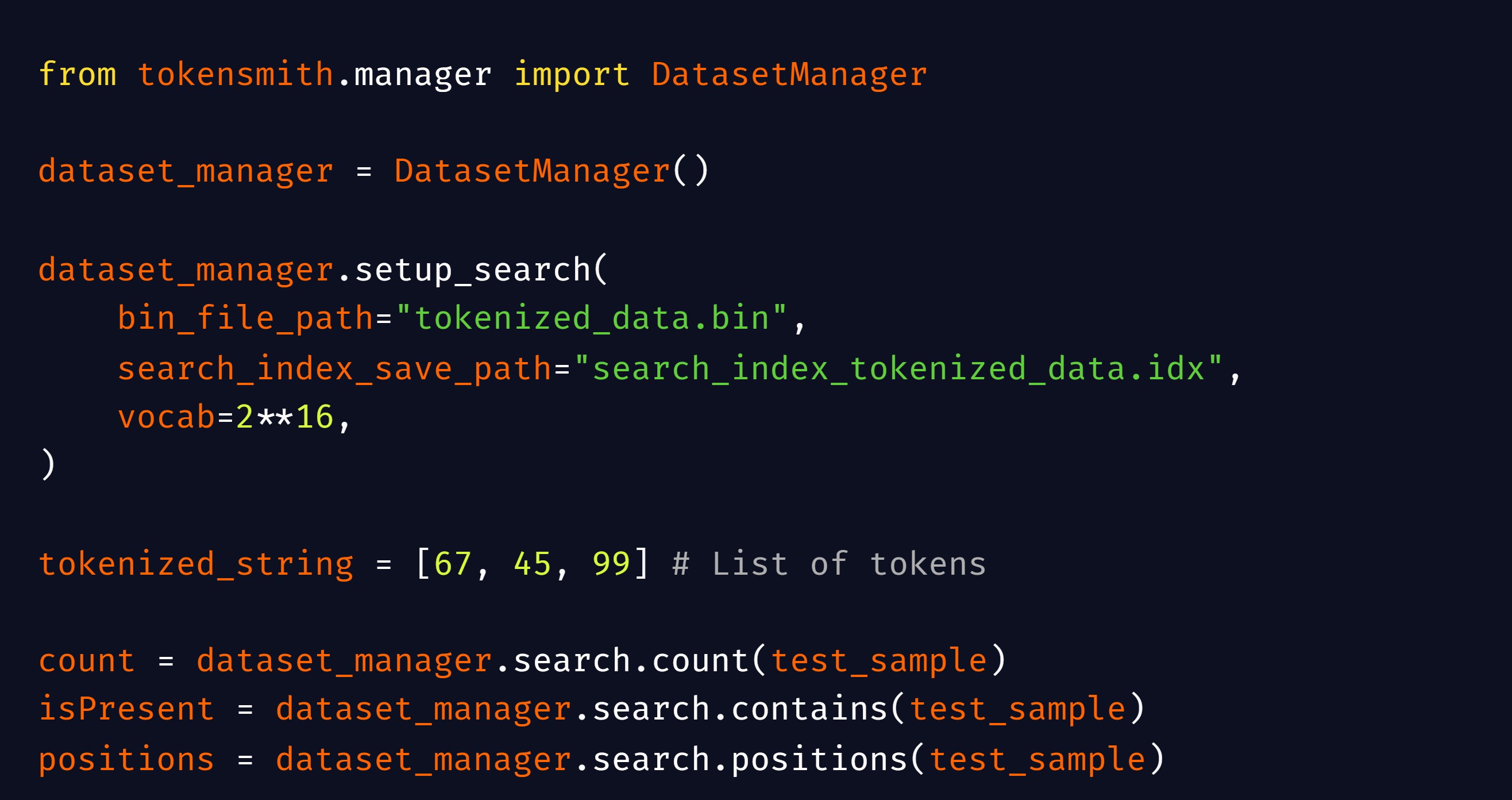Click 'DatasetManager' in the import statement

[x=789, y=75]
